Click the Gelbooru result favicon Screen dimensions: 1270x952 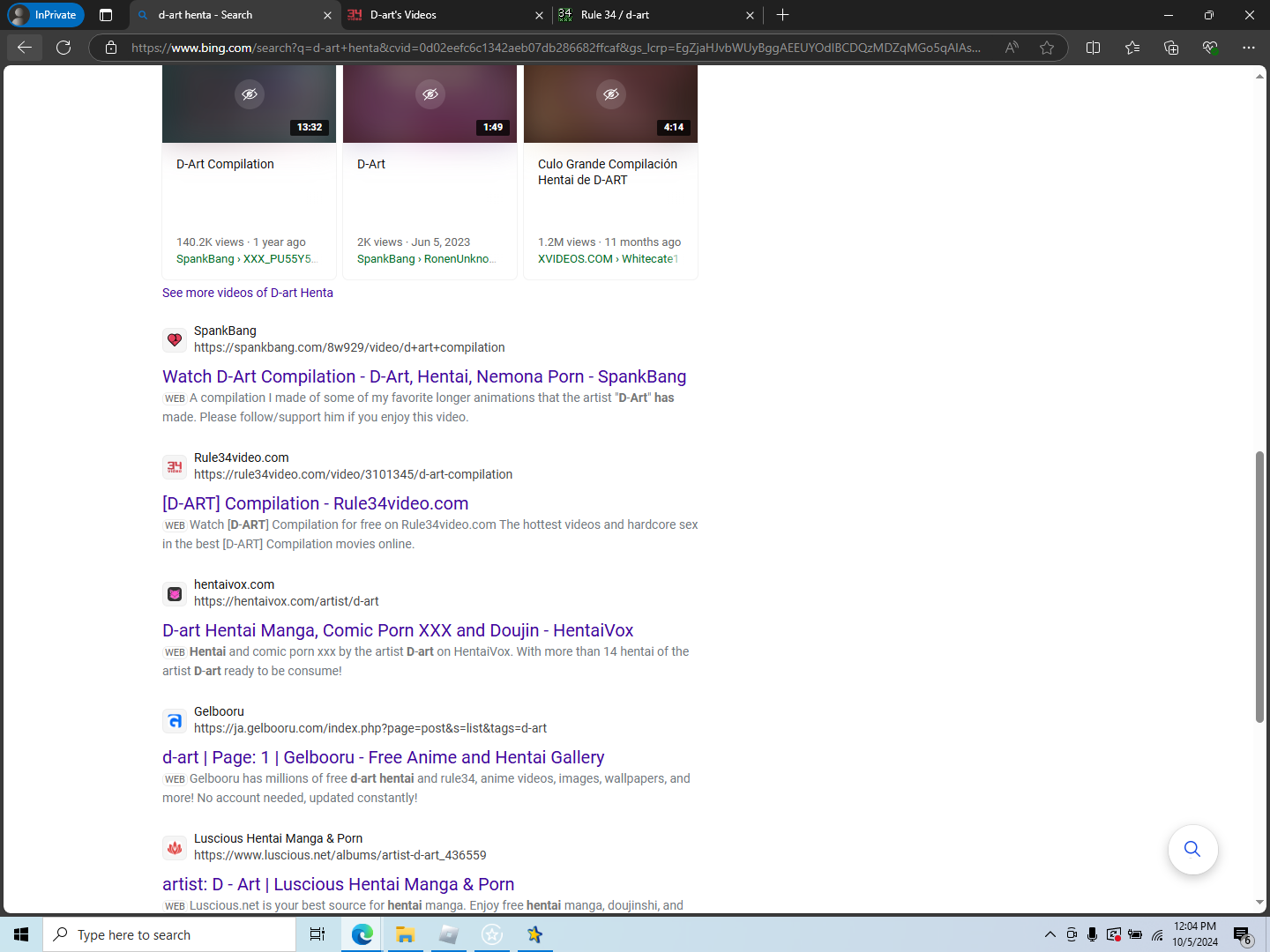[x=175, y=721]
